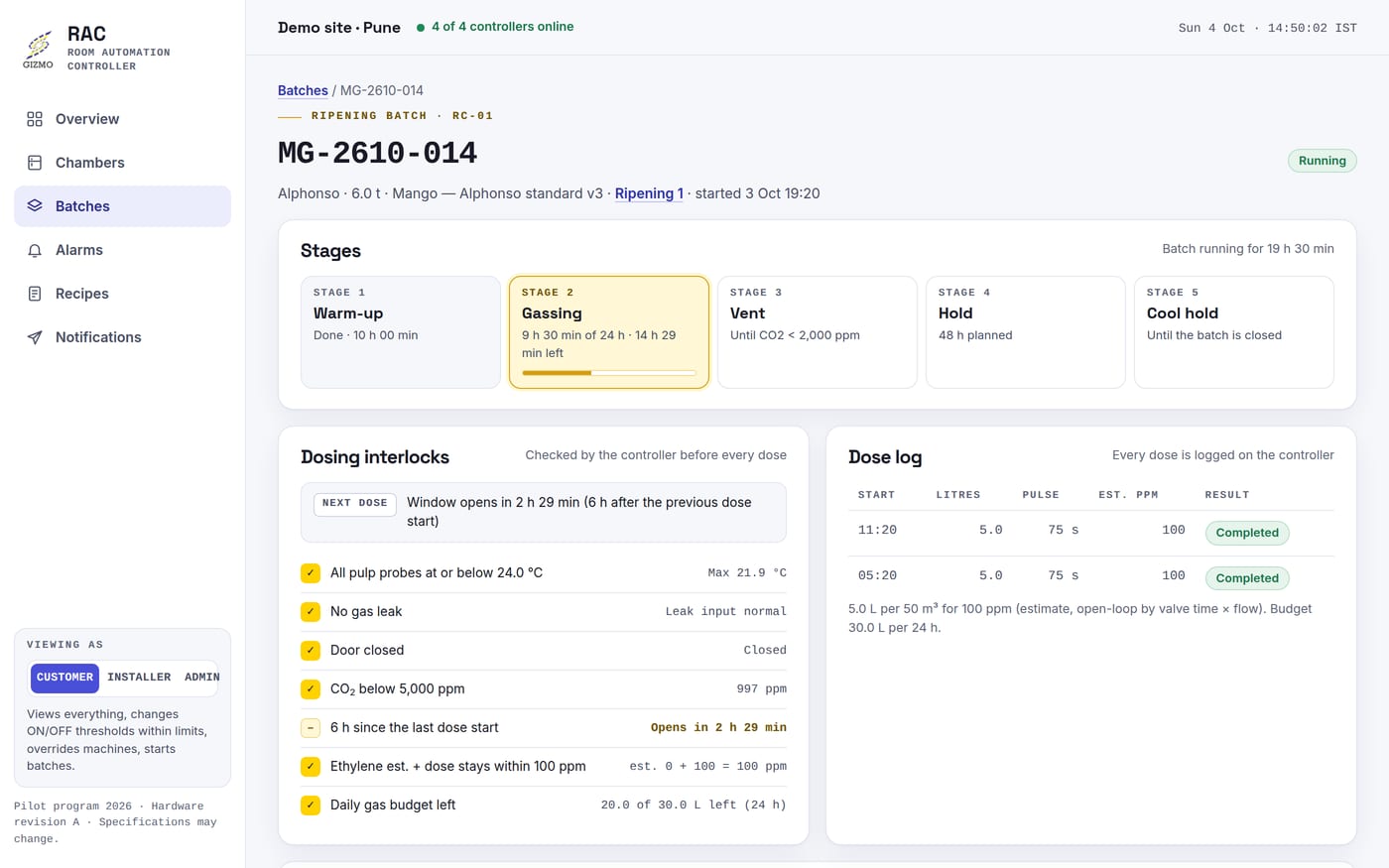Click the Batches layers icon in sidebar
1389x868 pixels.
tap(35, 206)
